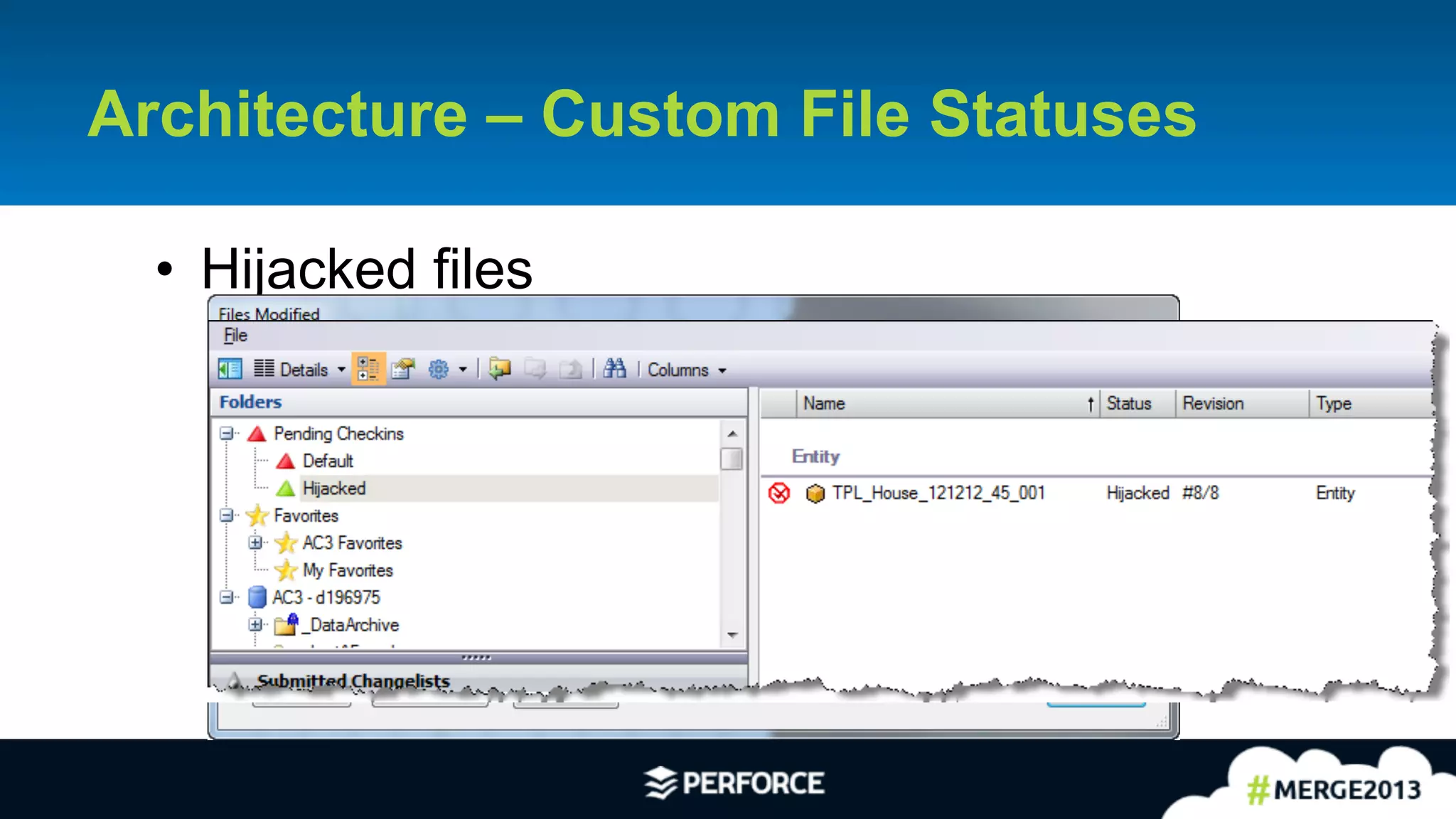Click red triangle icon beside Pending Checkins

pyautogui.click(x=257, y=434)
